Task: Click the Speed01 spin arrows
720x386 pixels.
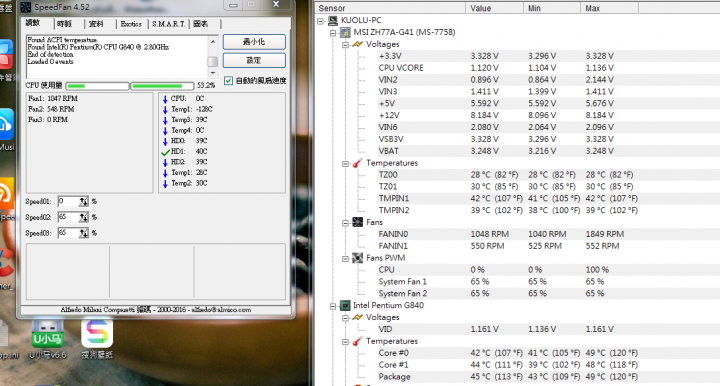Action: tap(84, 201)
